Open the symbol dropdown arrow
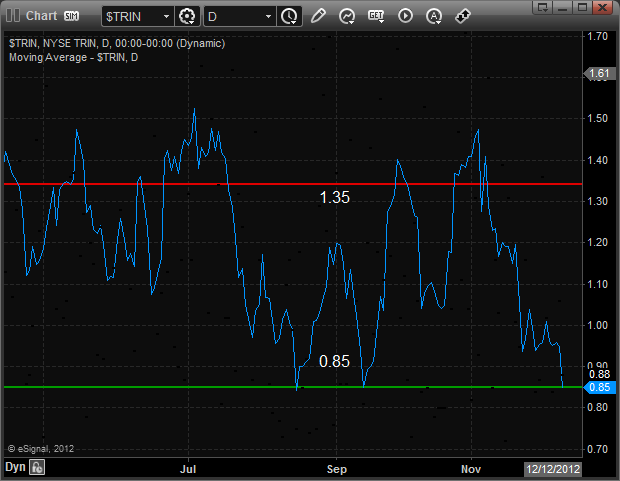620x481 pixels. point(166,17)
